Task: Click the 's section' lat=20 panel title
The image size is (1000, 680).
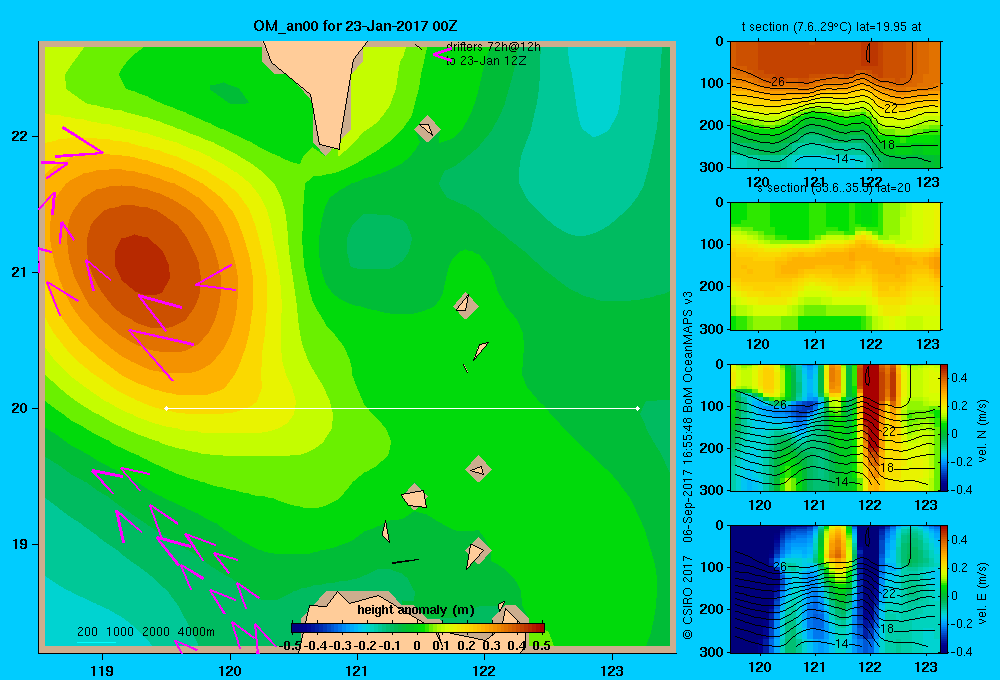Action: 833,188
